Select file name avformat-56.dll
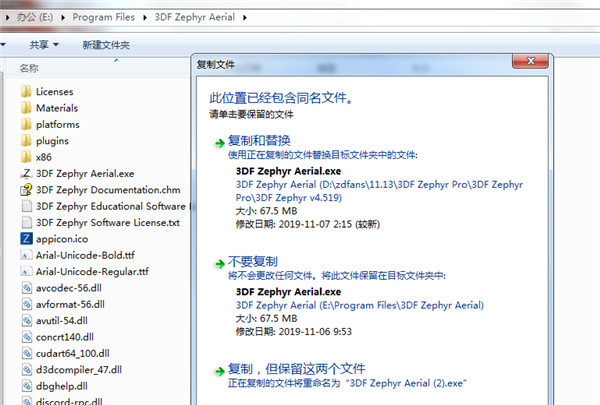Viewport: 600px width, 405px height. (x=70, y=304)
